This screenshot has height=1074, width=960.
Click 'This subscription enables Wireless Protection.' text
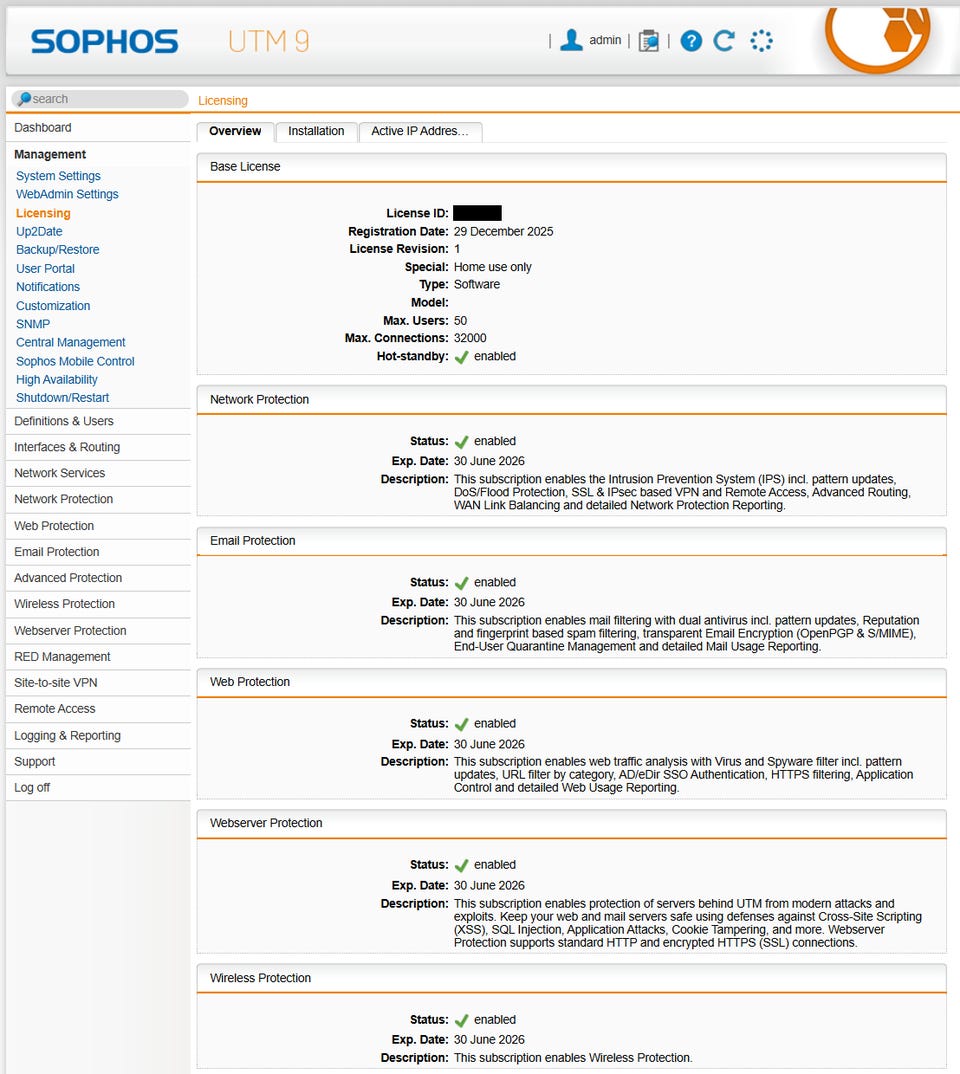(x=573, y=1058)
